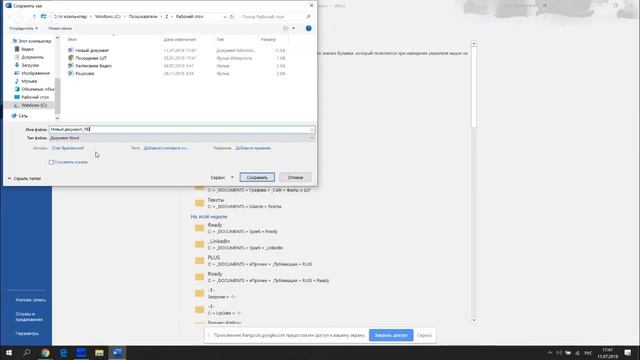This screenshot has width=640, height=360.
Task: Open Рабочий стол in navigation pane
Action: 35,97
